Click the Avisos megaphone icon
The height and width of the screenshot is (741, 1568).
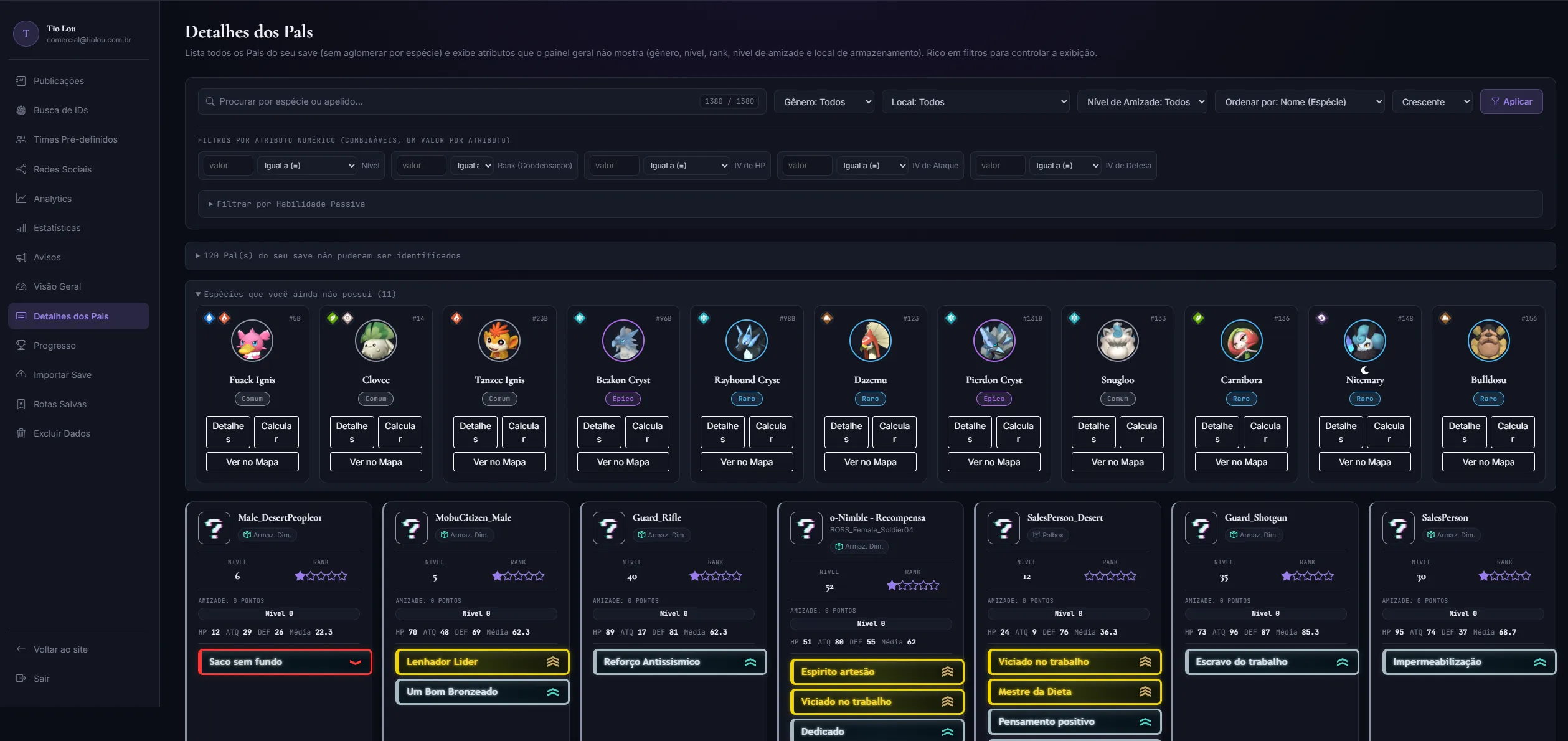click(x=21, y=257)
